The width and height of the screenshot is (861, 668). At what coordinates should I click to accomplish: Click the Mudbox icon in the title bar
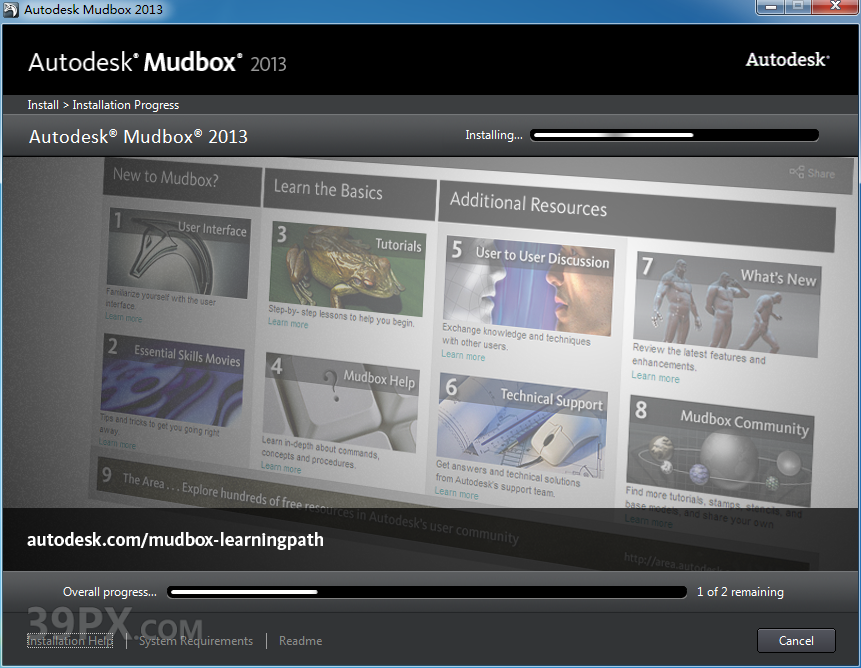click(x=11, y=11)
